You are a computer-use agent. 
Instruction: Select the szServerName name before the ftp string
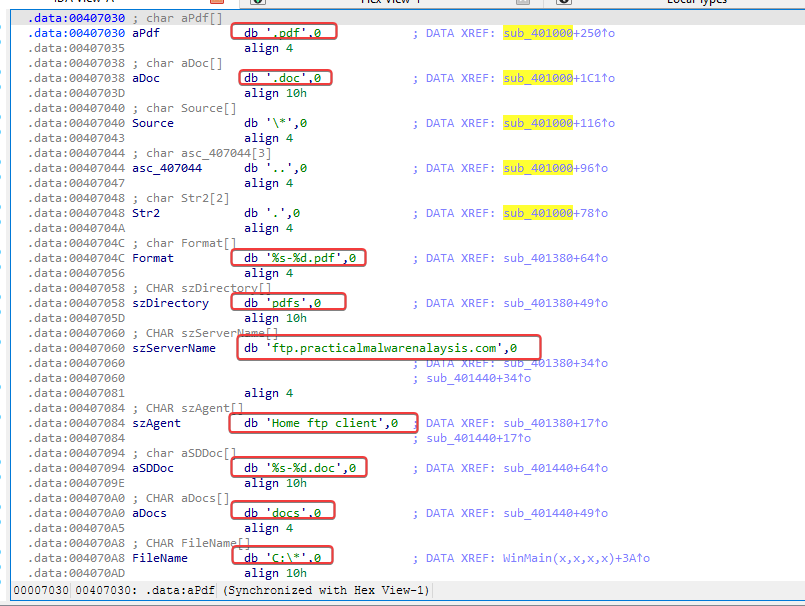[174, 348]
